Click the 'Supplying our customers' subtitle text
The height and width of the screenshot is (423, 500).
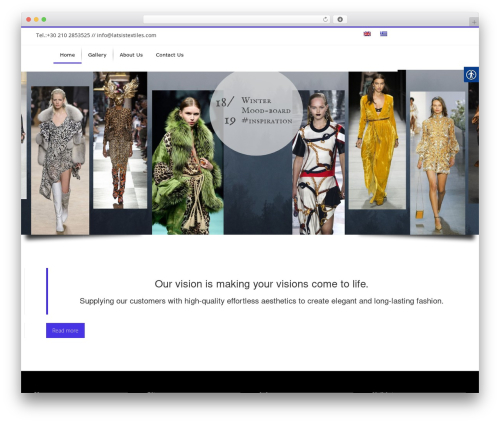261,301
